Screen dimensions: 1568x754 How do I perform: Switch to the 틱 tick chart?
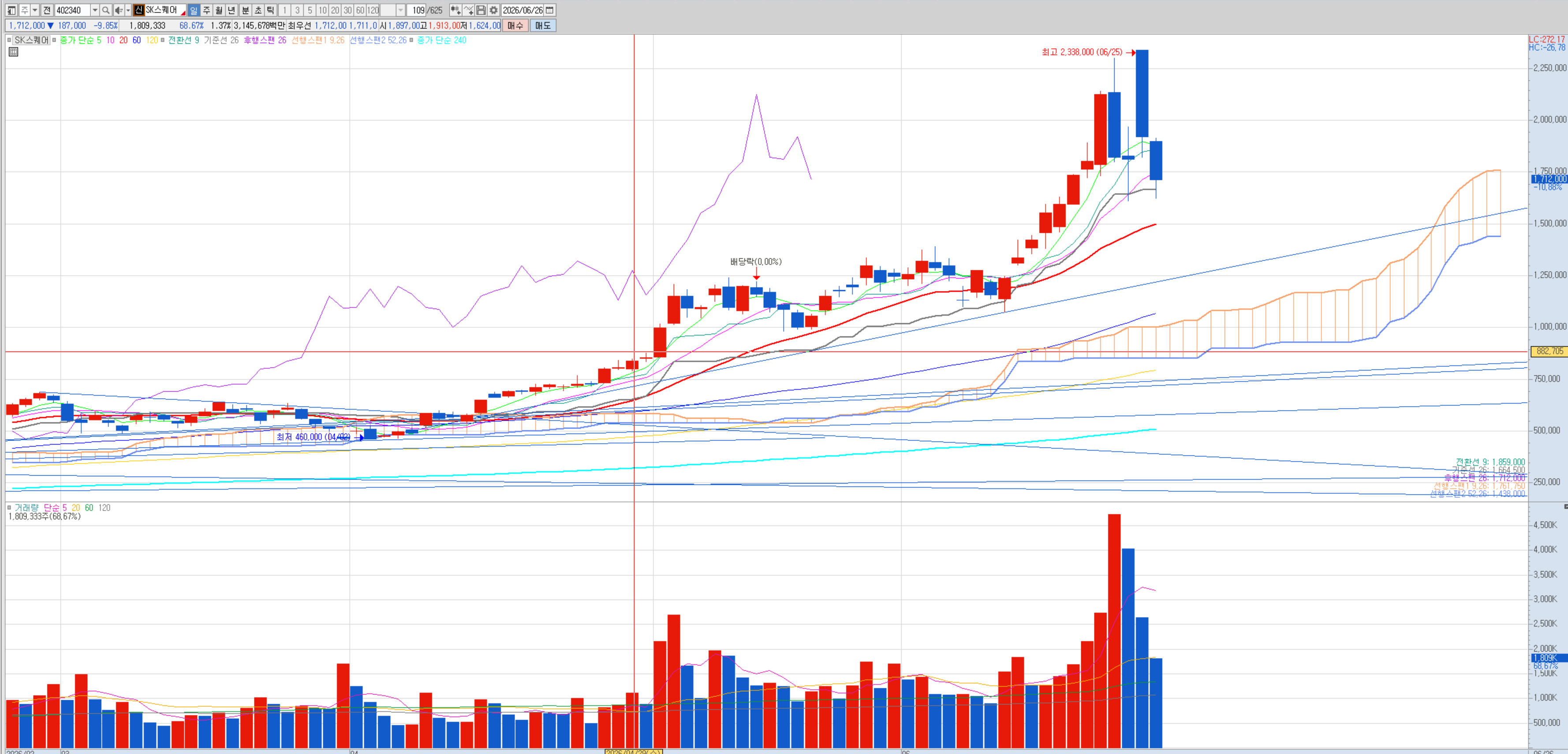(271, 10)
